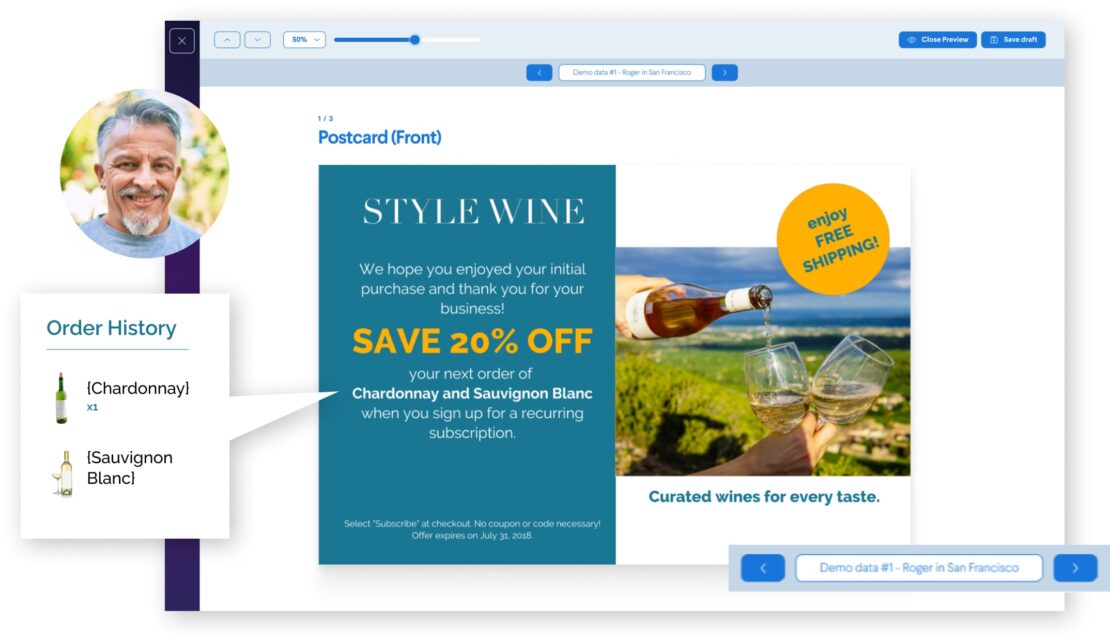The width and height of the screenshot is (1110, 642).
Task: Click the large next demo data arrow
Action: pos(1075,568)
